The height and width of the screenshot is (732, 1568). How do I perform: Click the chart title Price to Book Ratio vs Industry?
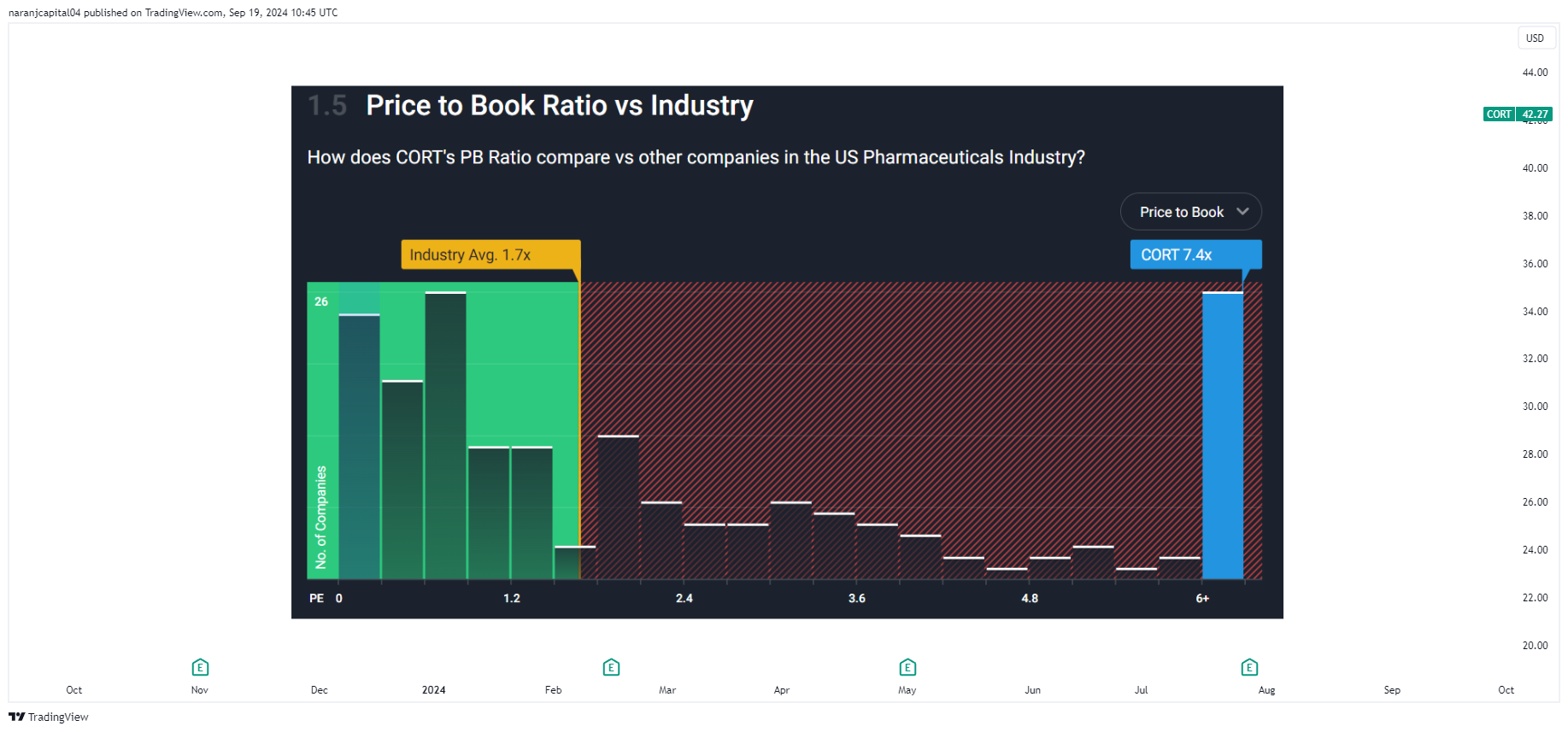point(560,105)
